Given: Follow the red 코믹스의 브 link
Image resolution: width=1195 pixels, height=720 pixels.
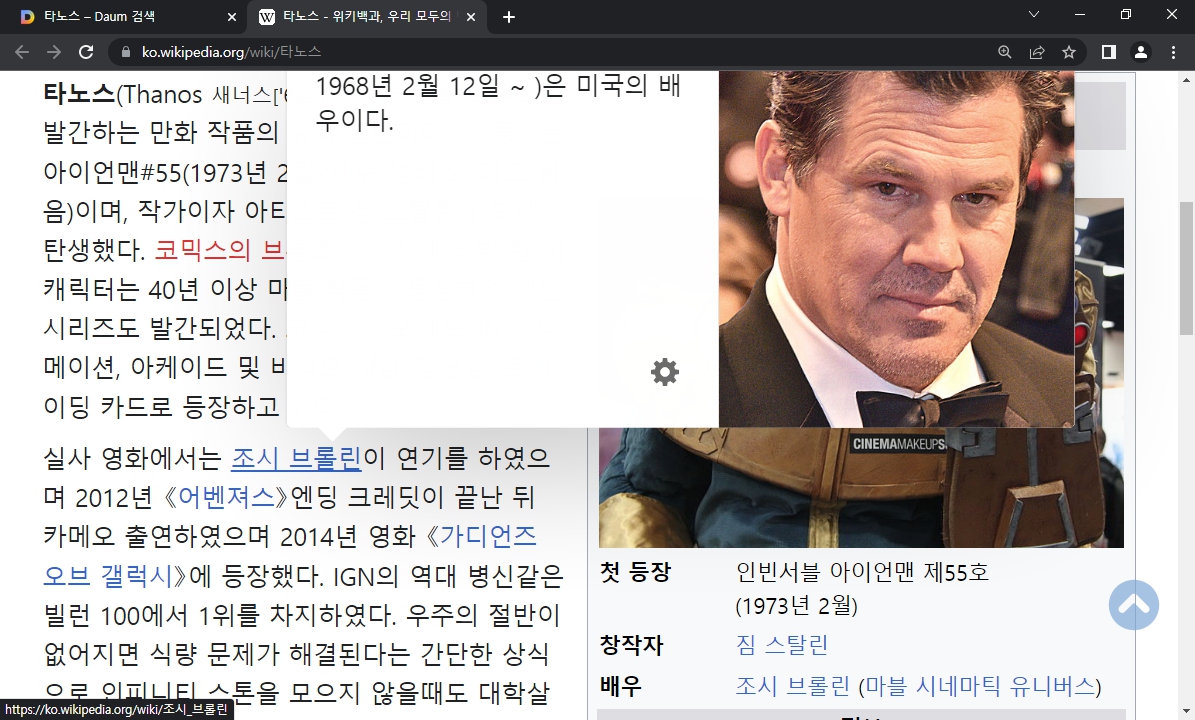Looking at the screenshot, I should point(219,250).
